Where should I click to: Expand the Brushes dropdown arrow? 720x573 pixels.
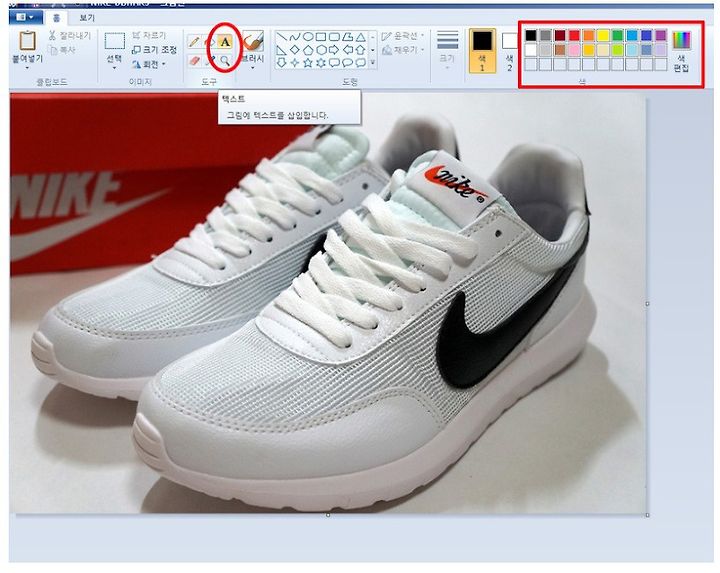click(253, 67)
